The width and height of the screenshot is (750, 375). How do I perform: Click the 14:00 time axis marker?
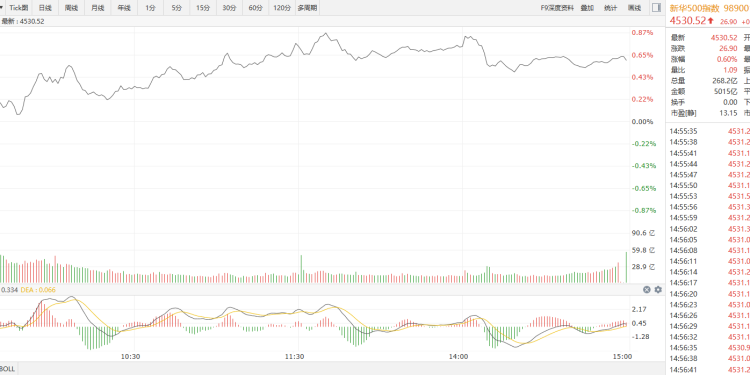(459, 356)
